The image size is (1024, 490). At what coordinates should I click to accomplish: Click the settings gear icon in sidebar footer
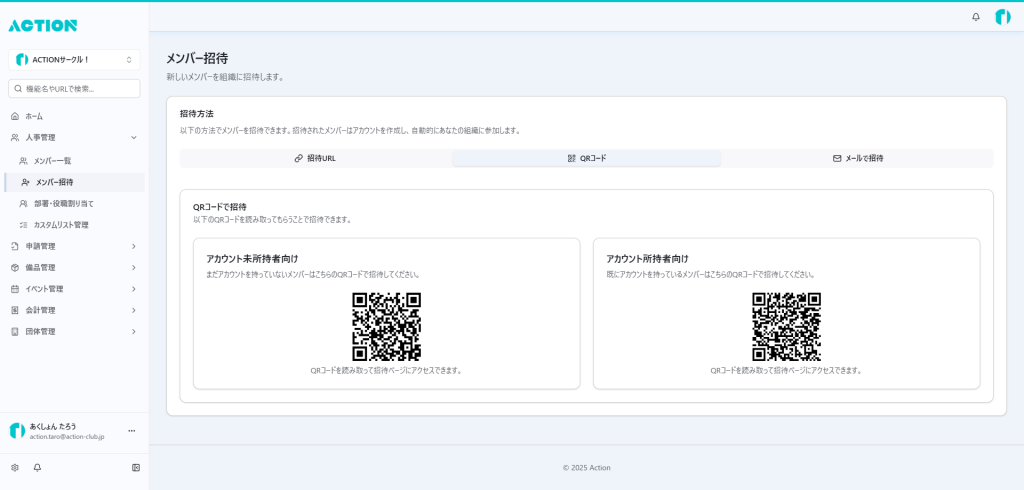pyautogui.click(x=15, y=467)
